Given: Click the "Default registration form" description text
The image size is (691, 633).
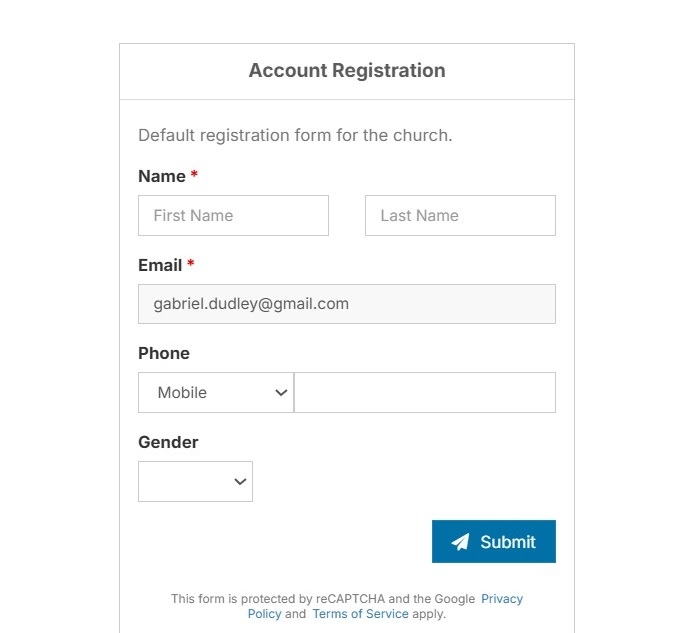Looking at the screenshot, I should tap(295, 135).
